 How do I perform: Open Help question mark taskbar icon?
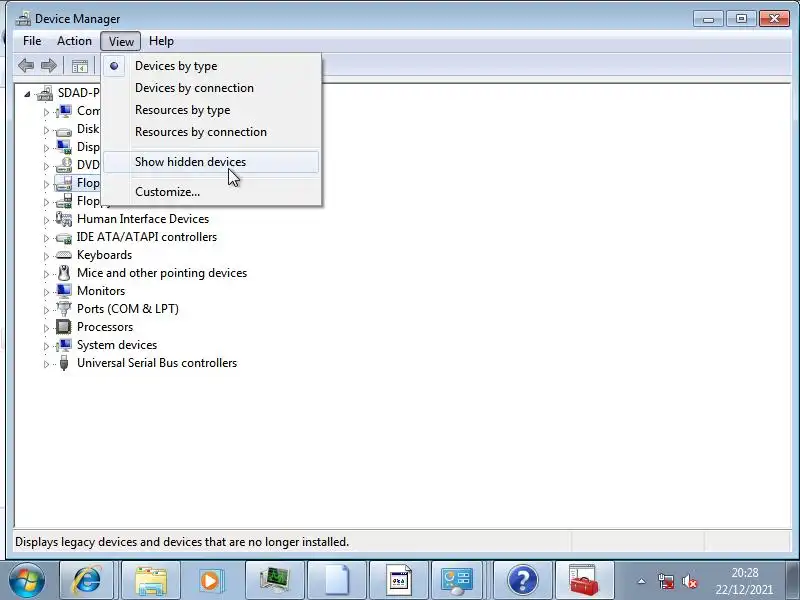(x=522, y=580)
